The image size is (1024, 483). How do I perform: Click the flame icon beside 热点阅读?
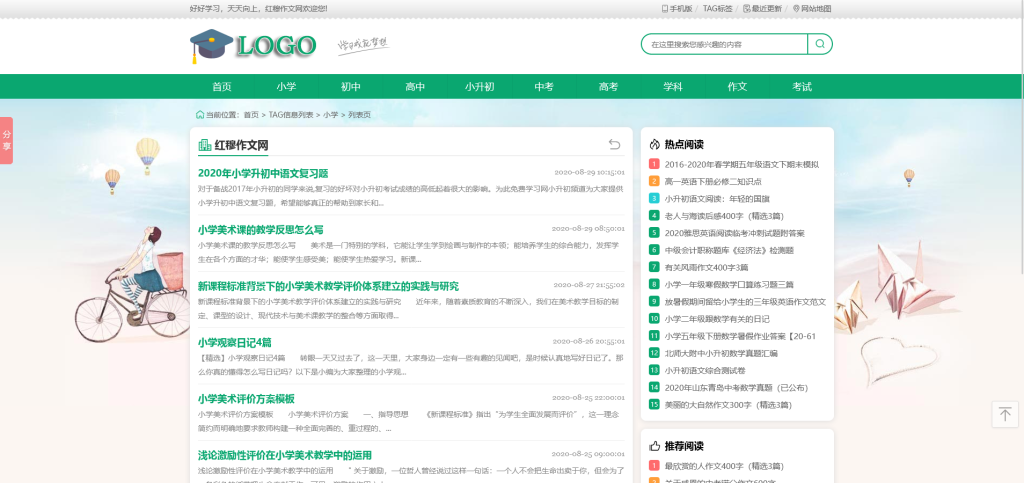655,144
